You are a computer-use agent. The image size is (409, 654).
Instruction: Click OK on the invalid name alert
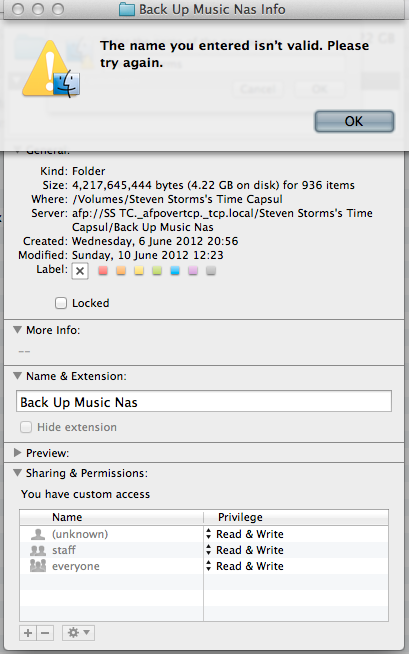coord(354,121)
